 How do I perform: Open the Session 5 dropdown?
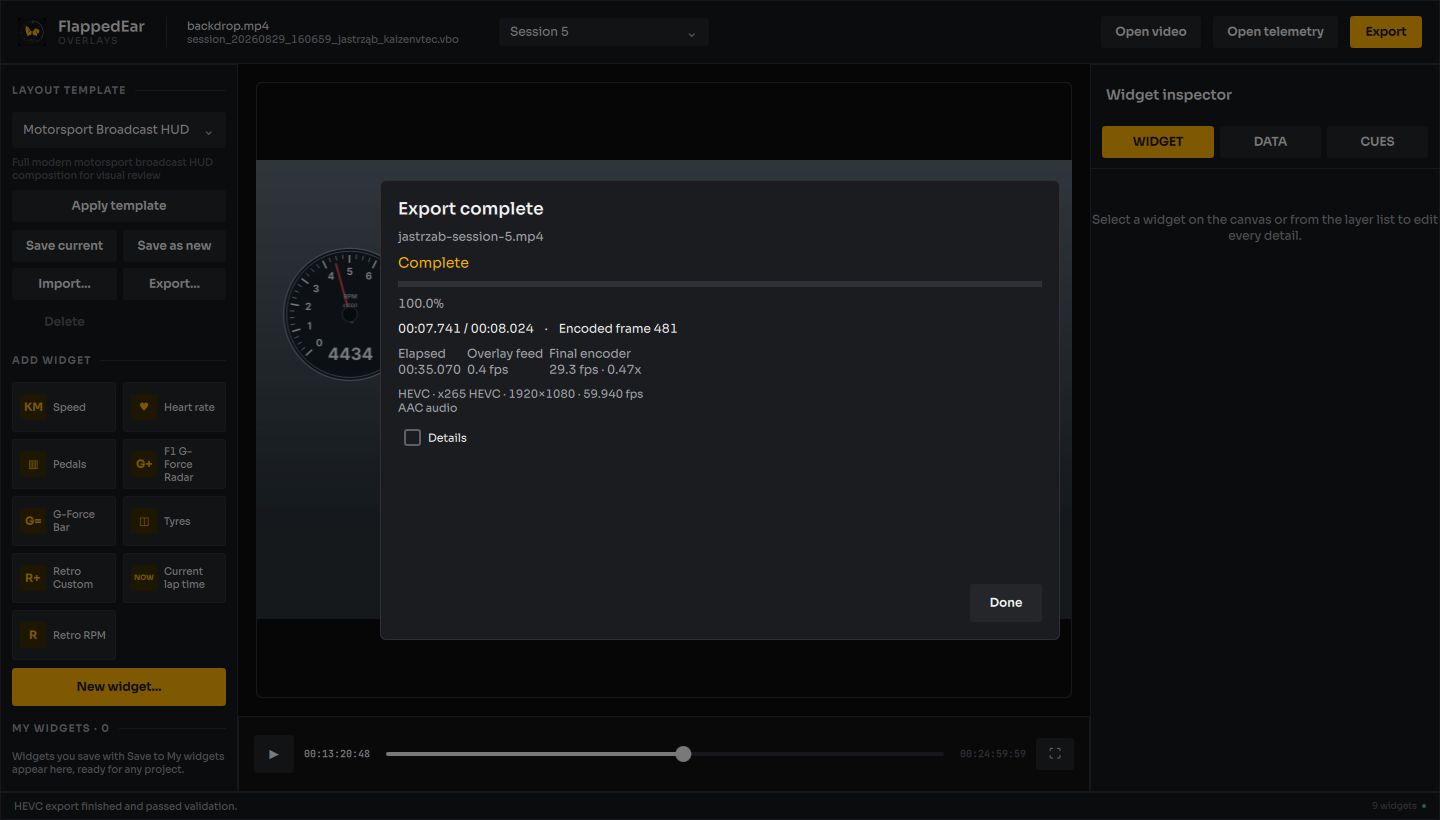(x=604, y=32)
